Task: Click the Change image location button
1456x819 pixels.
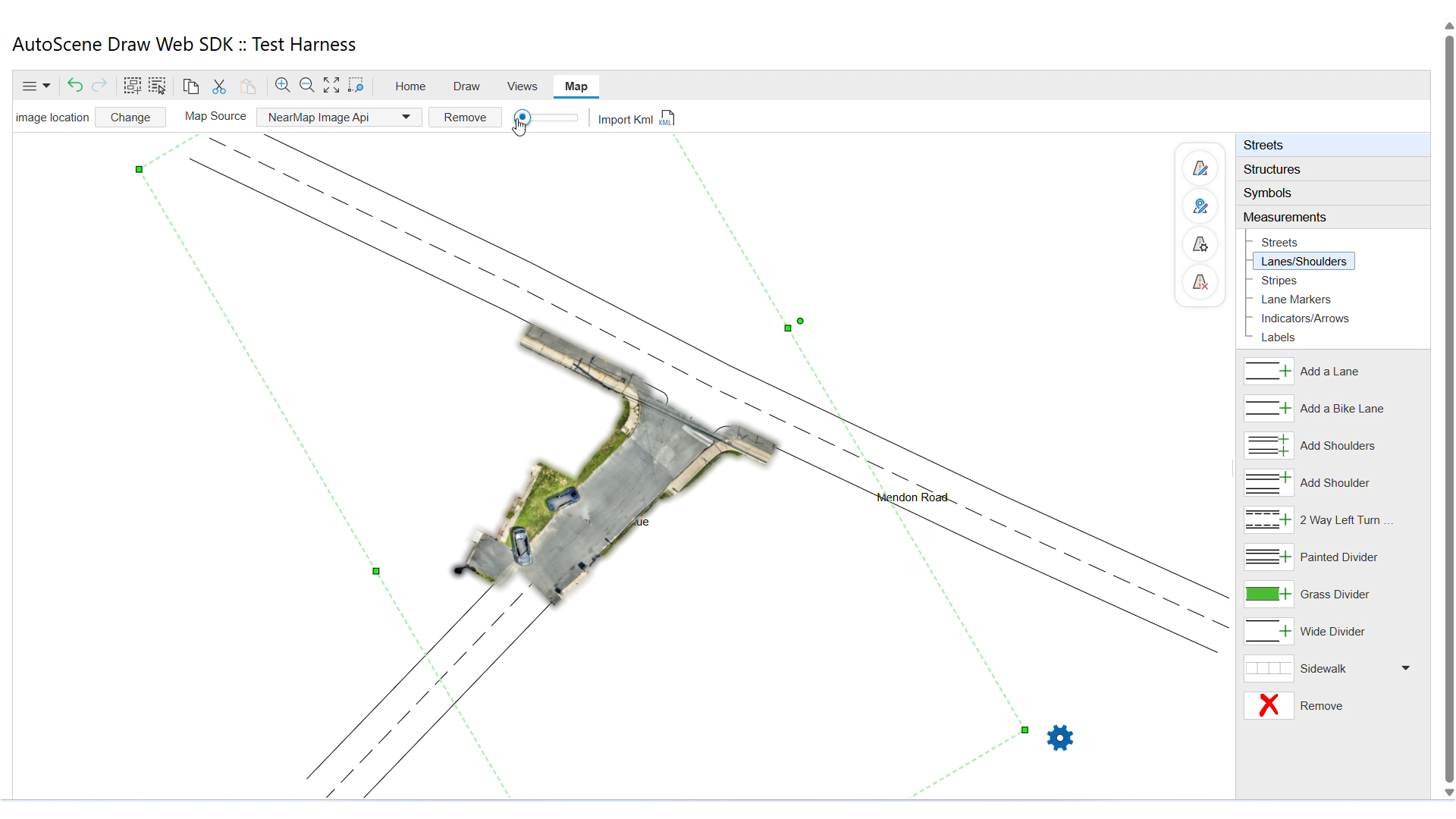Action: (x=130, y=118)
